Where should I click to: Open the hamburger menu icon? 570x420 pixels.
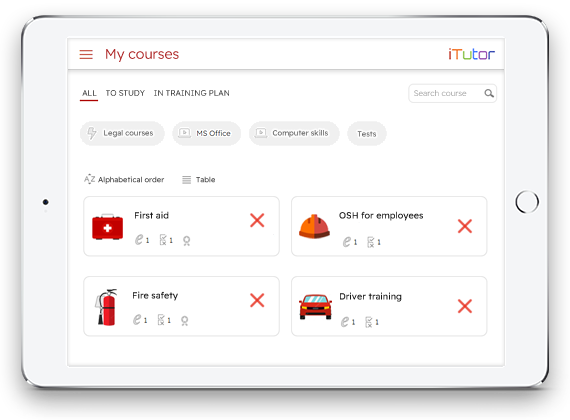click(86, 55)
